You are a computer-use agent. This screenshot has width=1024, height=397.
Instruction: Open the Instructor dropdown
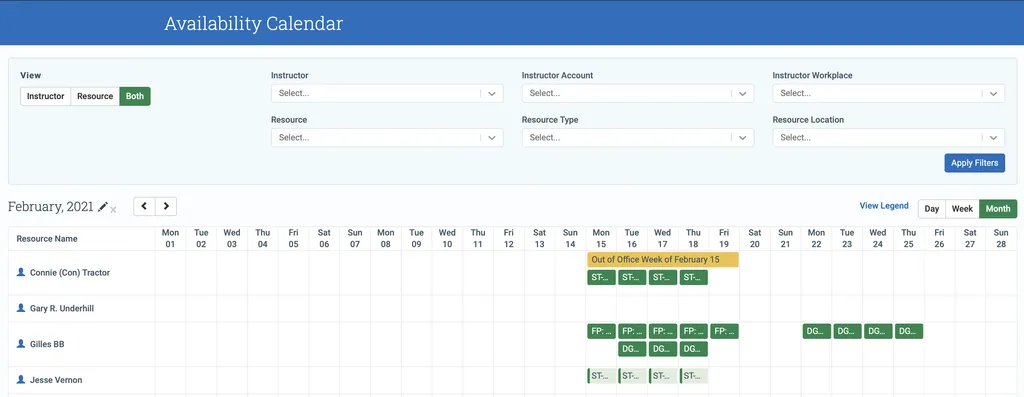tap(387, 93)
